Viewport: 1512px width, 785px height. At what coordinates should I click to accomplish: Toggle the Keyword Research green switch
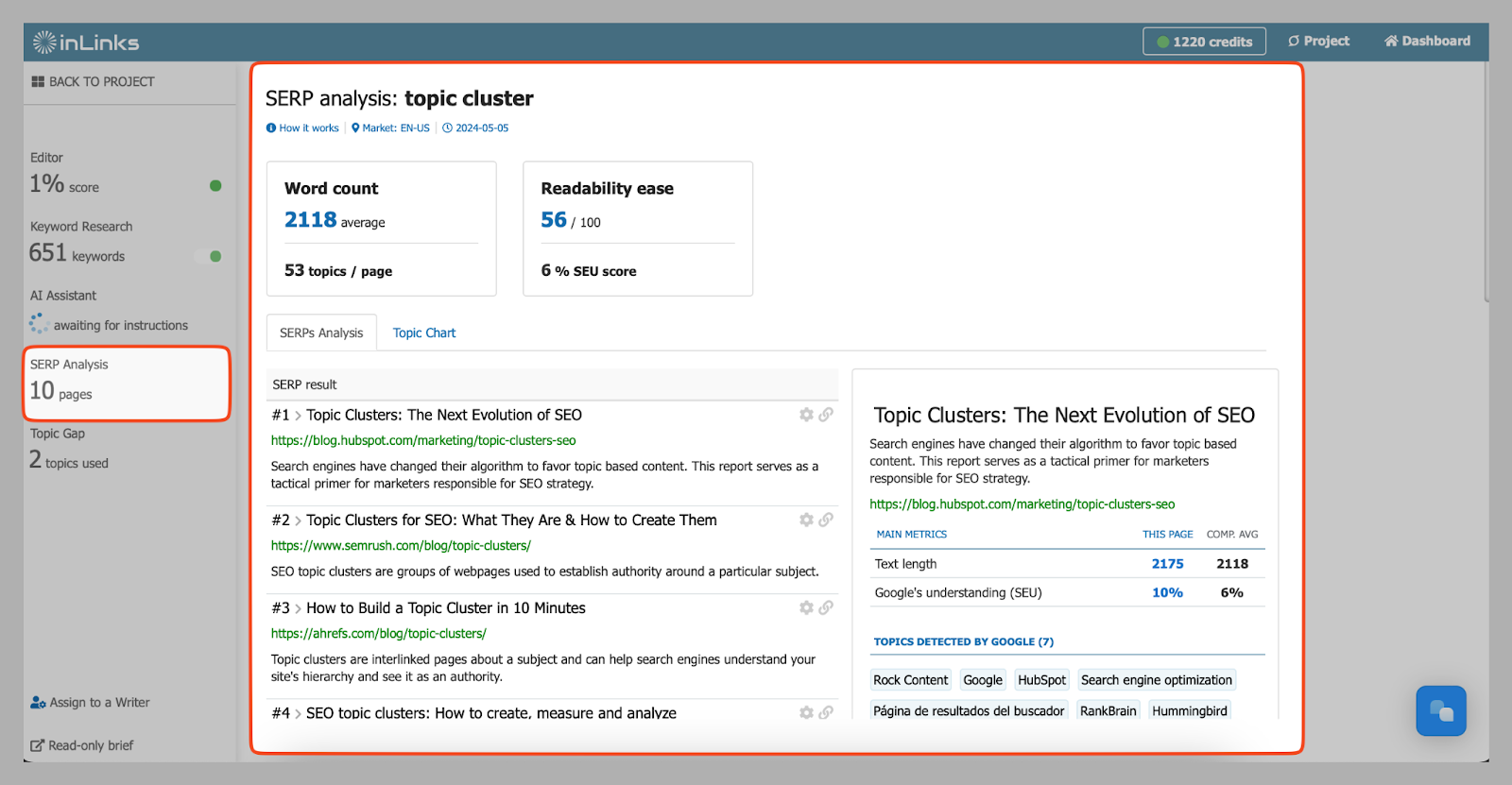pyautogui.click(x=210, y=256)
